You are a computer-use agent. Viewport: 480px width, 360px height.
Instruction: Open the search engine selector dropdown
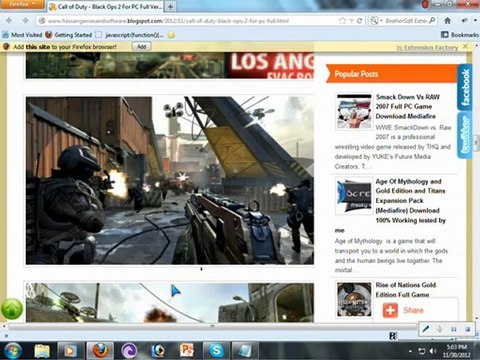point(376,21)
